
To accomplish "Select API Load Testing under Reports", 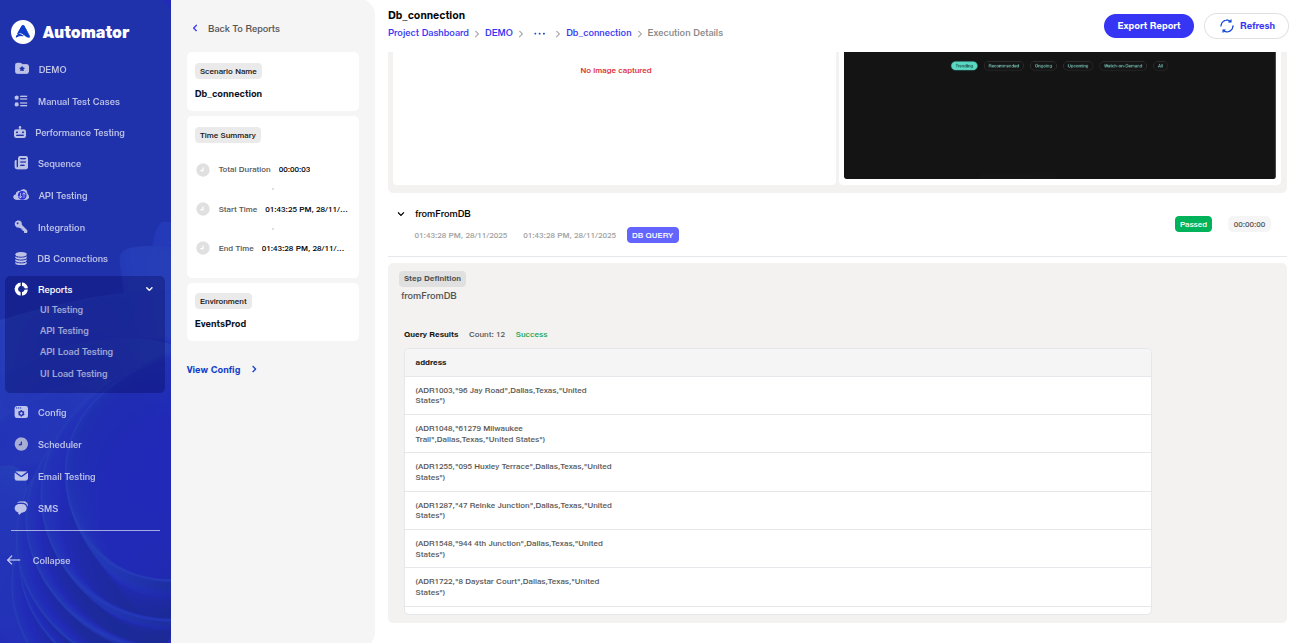I will 76,352.
